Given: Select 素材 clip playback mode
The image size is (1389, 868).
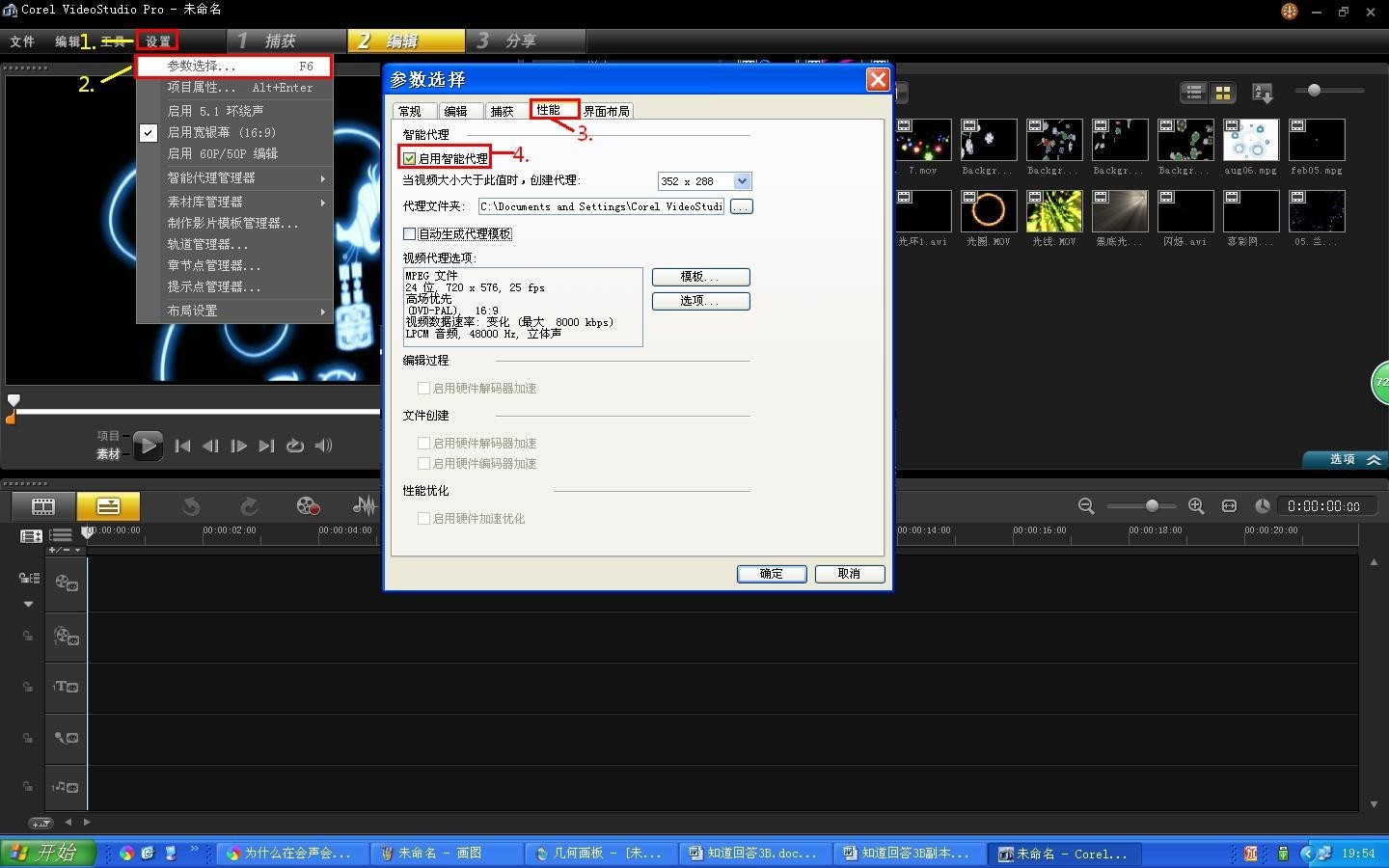Looking at the screenshot, I should [x=108, y=454].
